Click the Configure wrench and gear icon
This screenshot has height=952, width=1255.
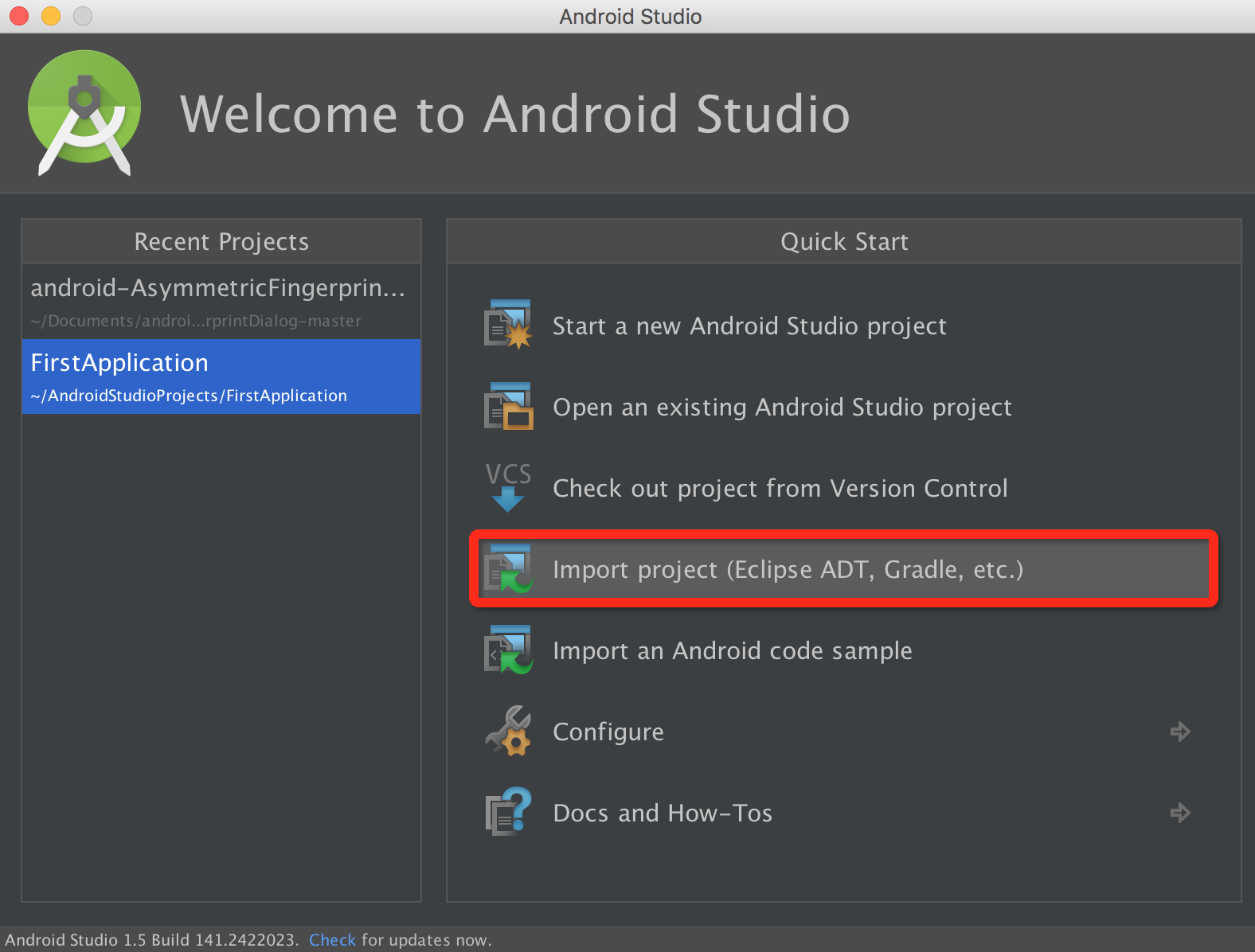(x=508, y=731)
